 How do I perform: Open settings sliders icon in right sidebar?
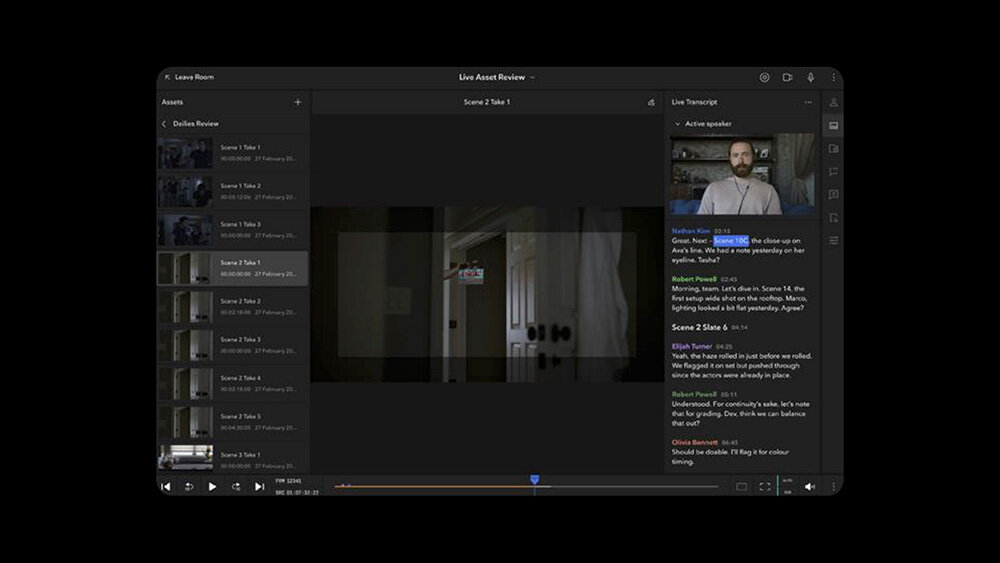click(x=833, y=240)
